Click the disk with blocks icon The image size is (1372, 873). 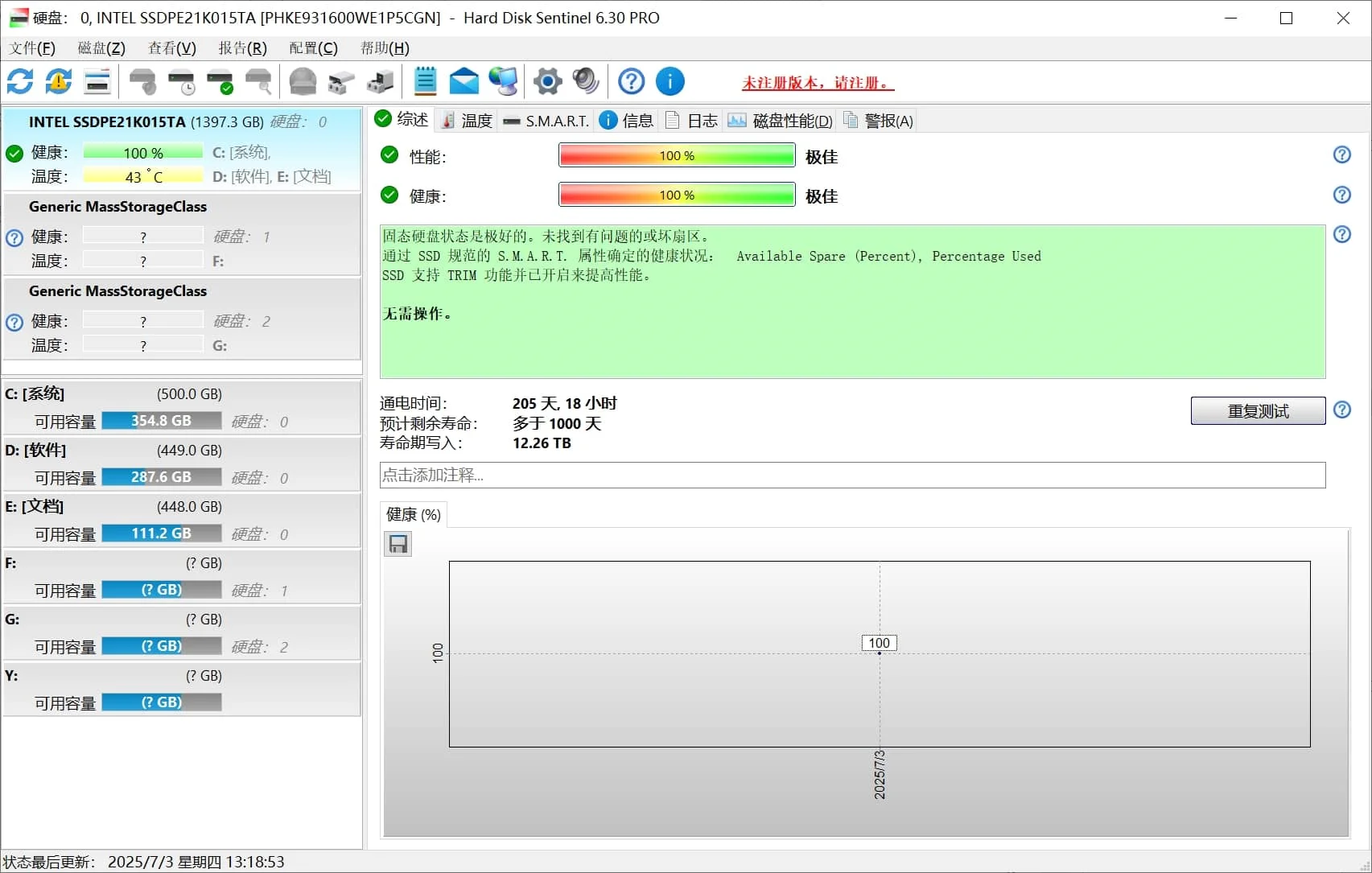click(x=380, y=81)
